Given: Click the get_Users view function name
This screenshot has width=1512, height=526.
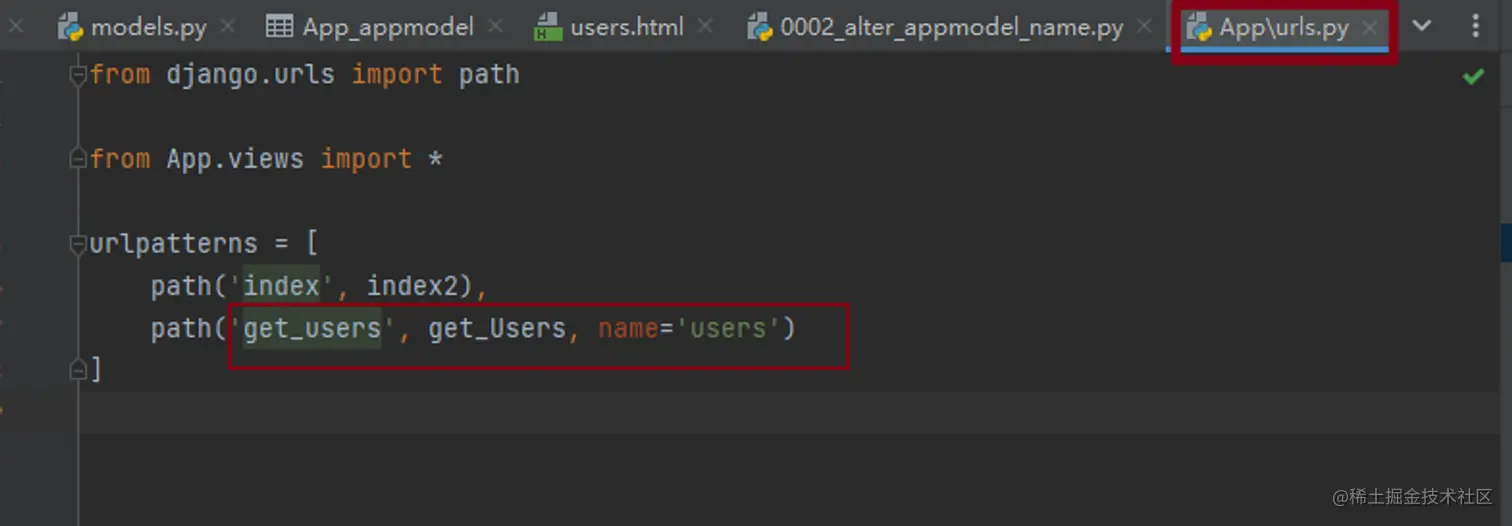Looking at the screenshot, I should pos(497,328).
